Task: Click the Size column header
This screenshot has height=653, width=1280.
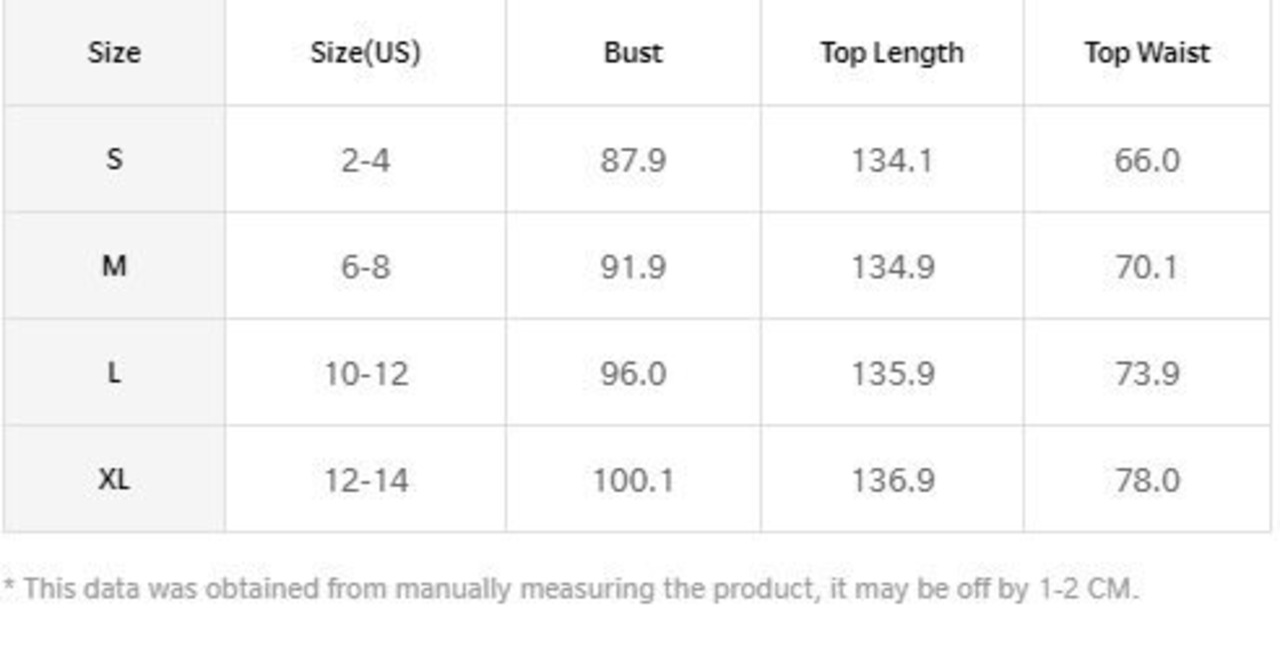Action: (114, 52)
